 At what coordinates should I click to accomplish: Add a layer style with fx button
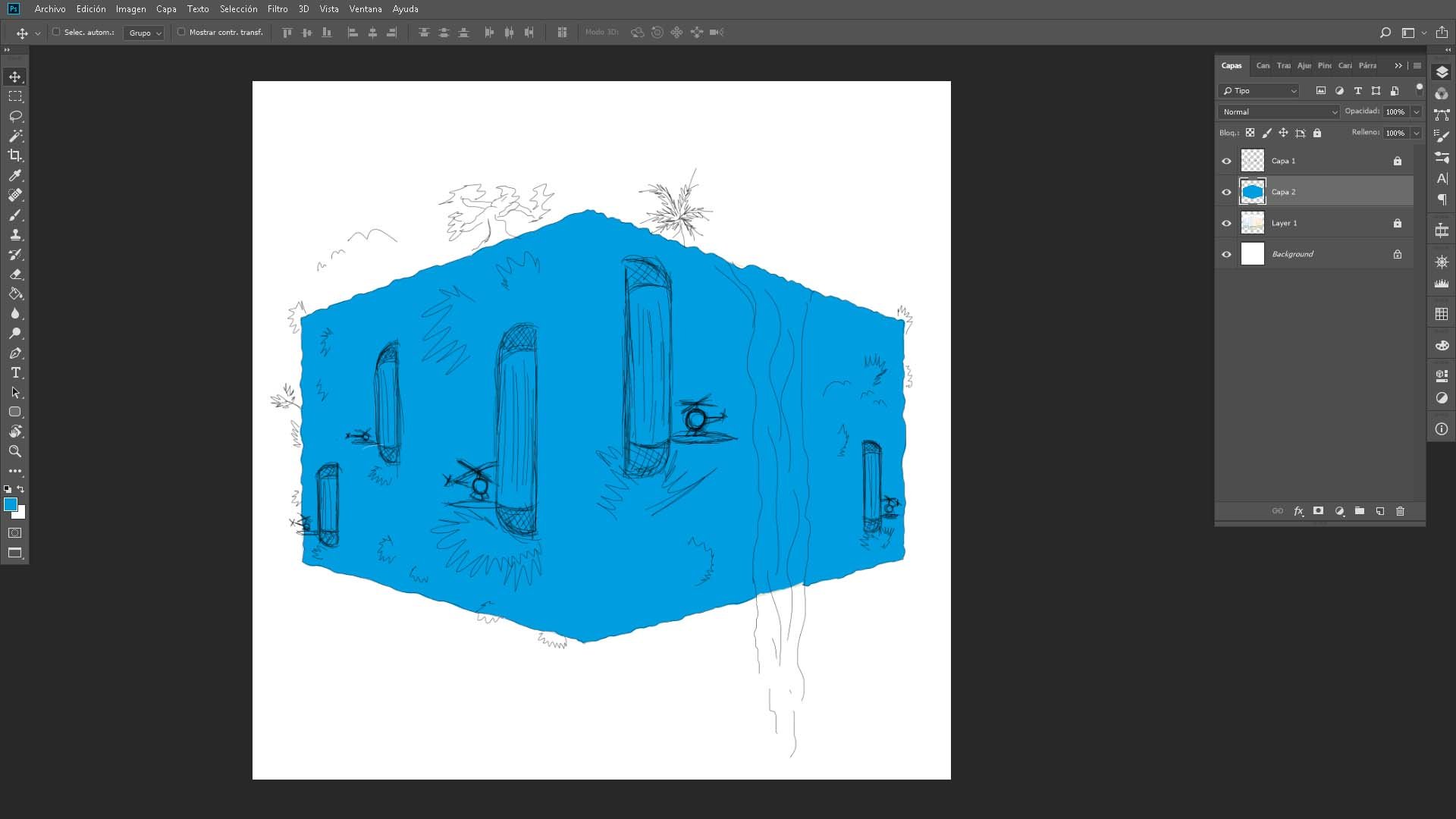(x=1298, y=511)
